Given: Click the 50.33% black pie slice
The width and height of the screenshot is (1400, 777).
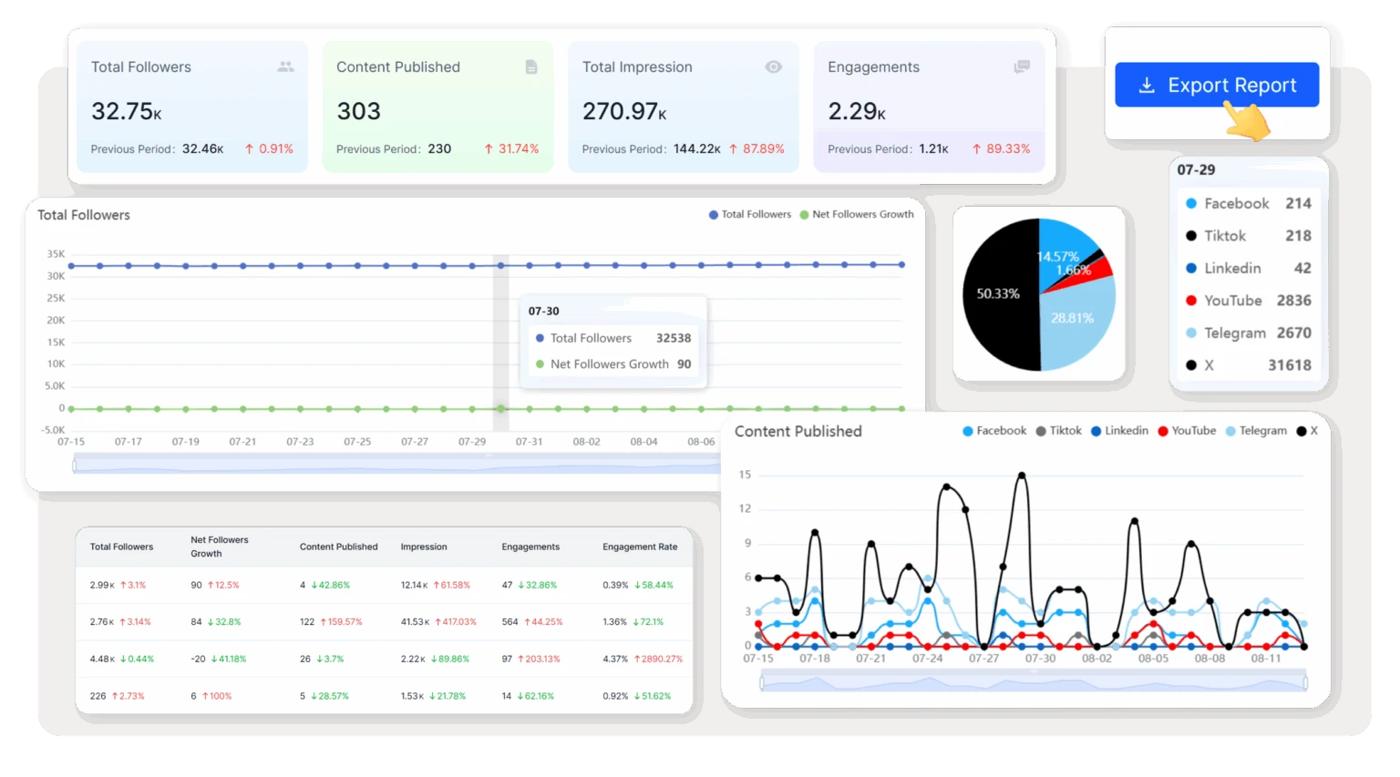Looking at the screenshot, I should point(1000,294).
